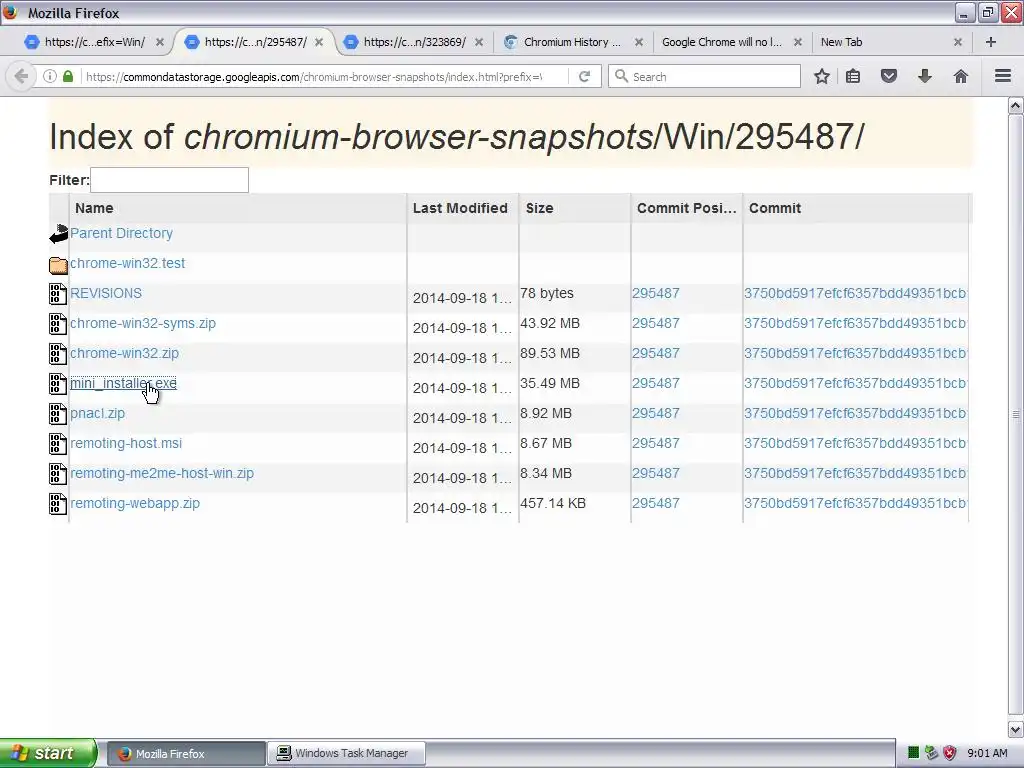Close the 'n/295487/' tab
This screenshot has width=1024, height=768.
point(319,42)
